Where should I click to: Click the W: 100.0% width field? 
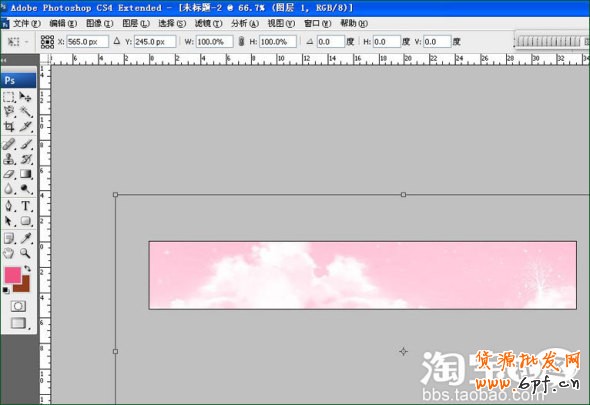pos(214,42)
